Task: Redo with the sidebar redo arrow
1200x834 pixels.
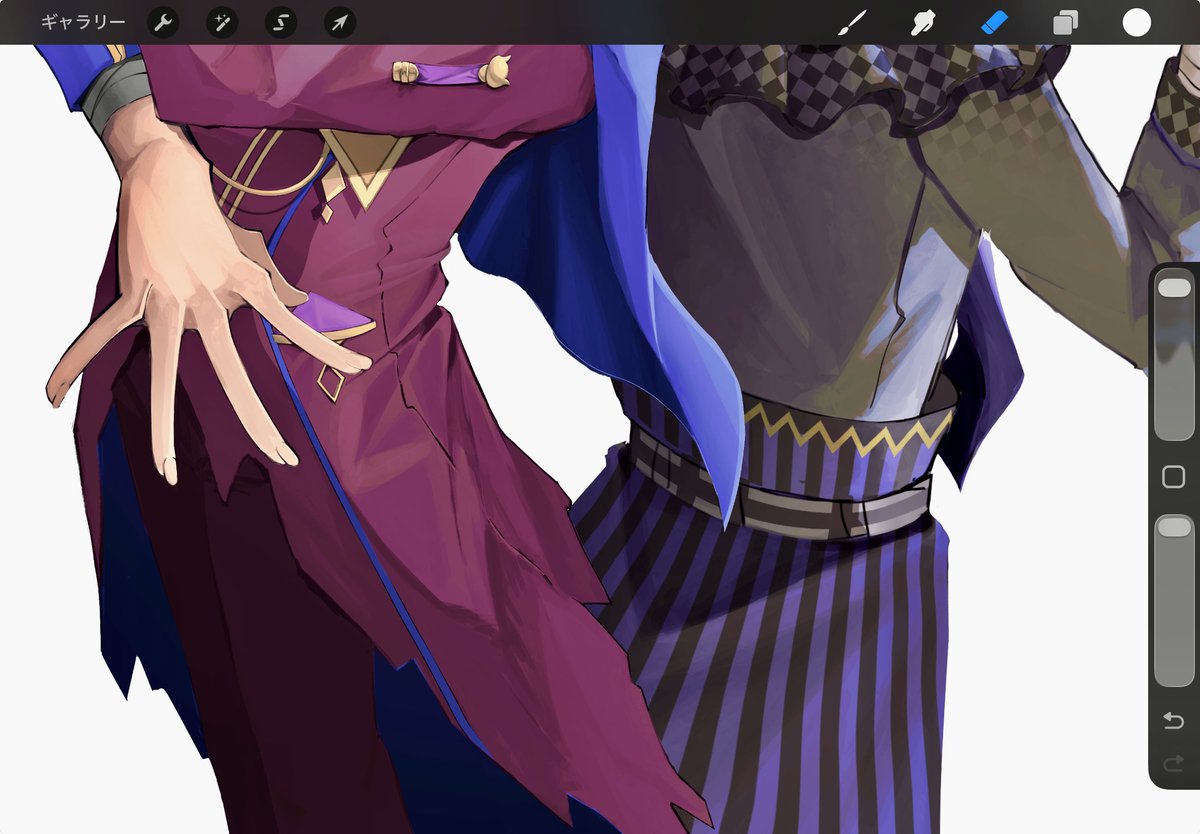Action: pyautogui.click(x=1174, y=765)
